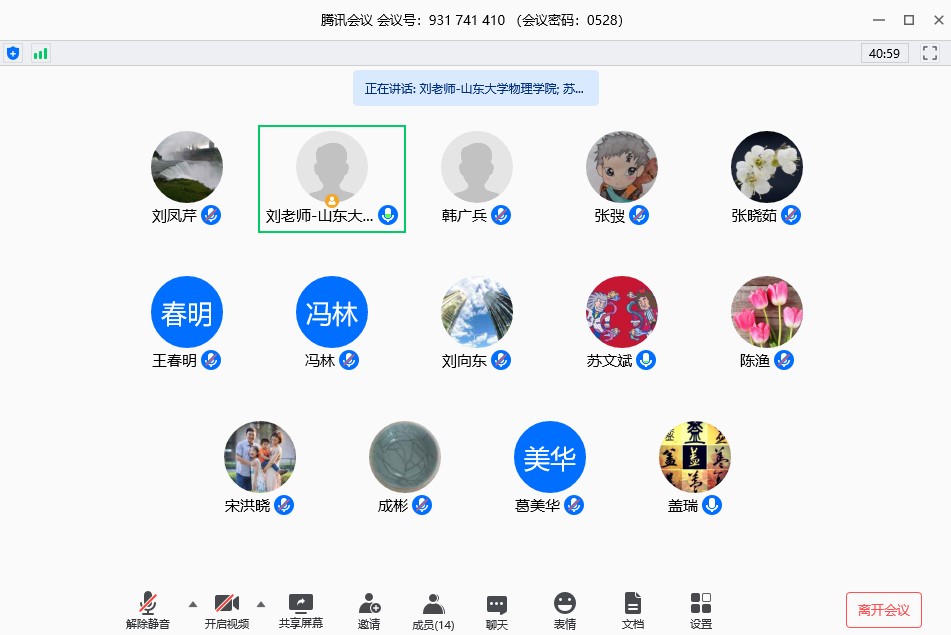Click the 正在讲话 speaker banner
The image size is (951, 635).
coord(475,88)
